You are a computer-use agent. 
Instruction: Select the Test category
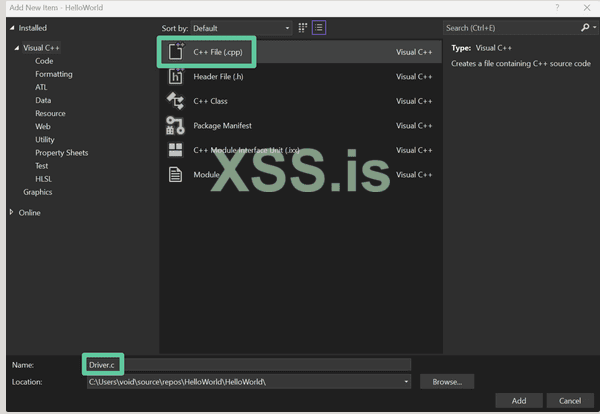(42, 166)
